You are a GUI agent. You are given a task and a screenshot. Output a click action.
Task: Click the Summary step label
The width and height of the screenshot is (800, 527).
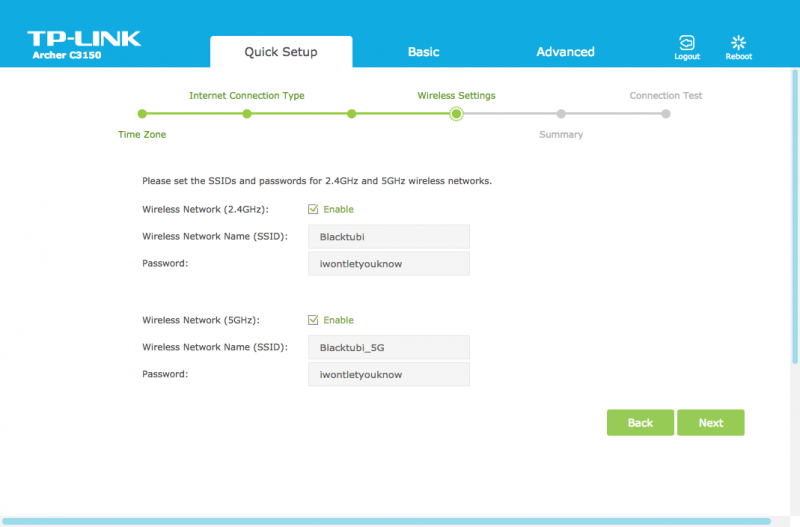(561, 135)
